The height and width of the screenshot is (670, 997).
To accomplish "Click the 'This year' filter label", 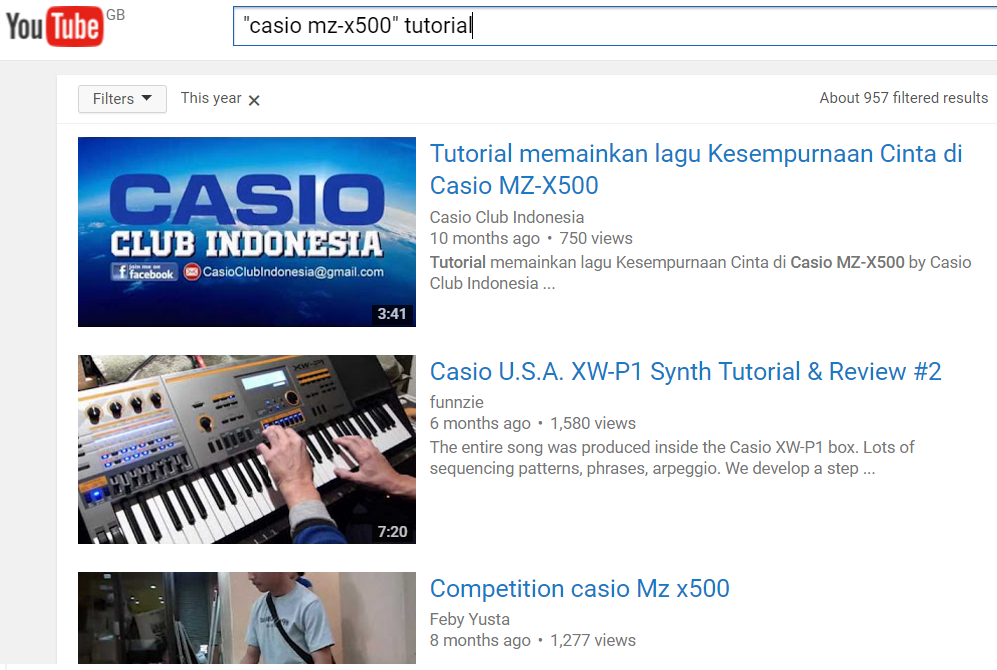I will point(211,98).
